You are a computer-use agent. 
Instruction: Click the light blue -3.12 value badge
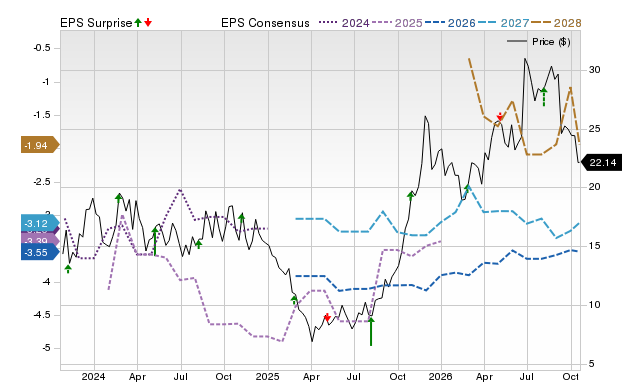click(40, 223)
